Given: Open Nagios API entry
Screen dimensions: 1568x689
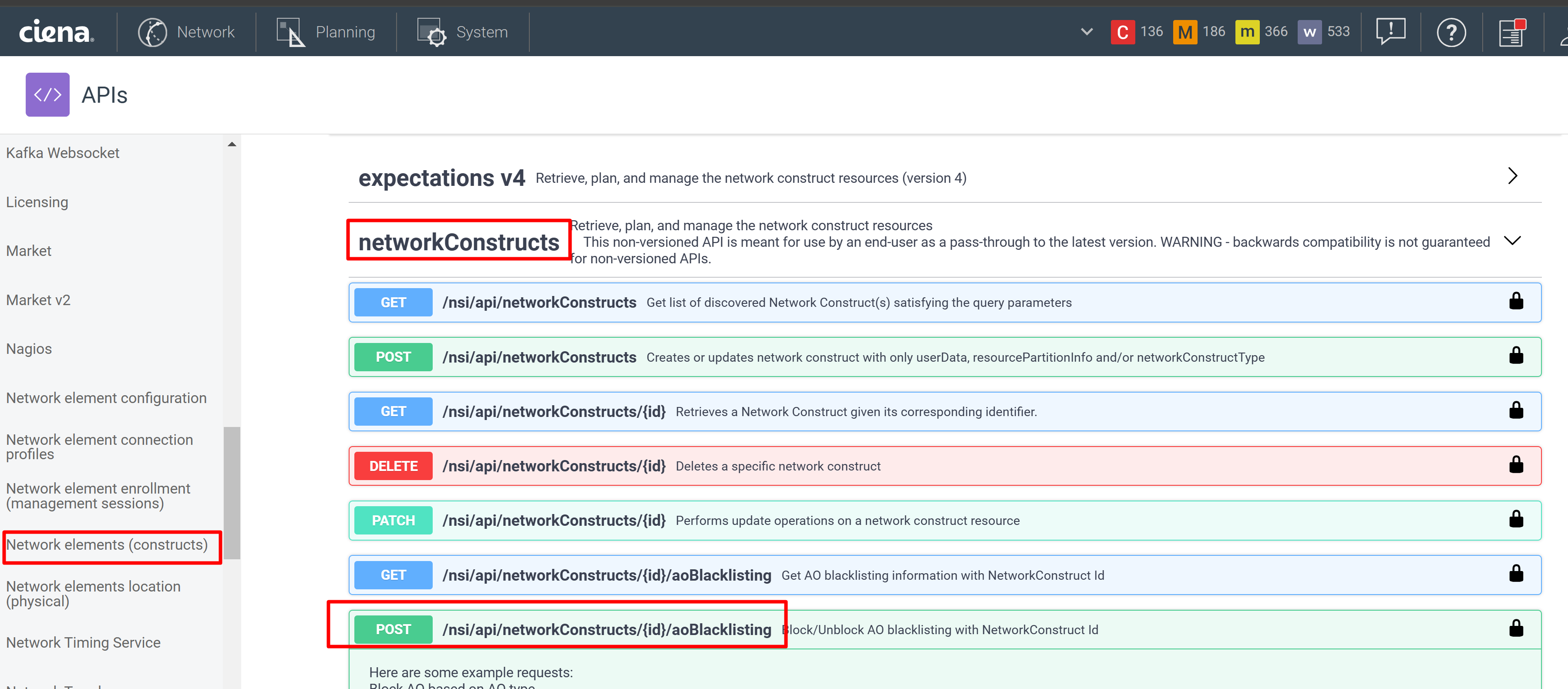Looking at the screenshot, I should coord(29,349).
